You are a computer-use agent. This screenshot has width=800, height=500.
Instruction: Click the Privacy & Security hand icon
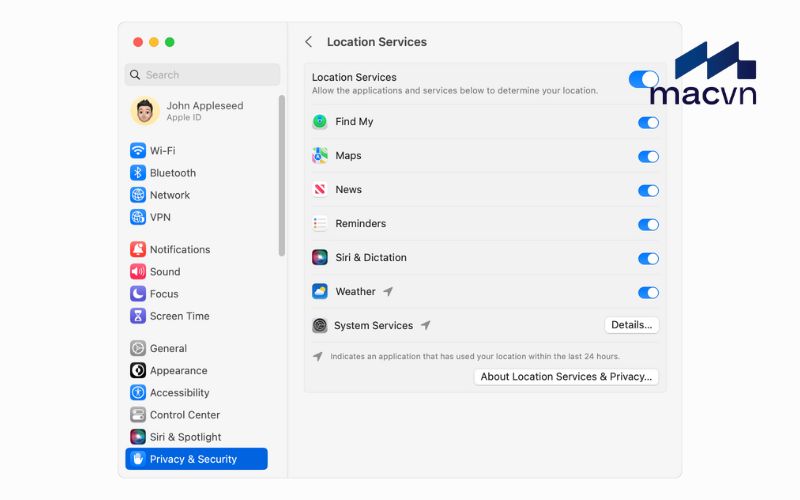(138, 459)
